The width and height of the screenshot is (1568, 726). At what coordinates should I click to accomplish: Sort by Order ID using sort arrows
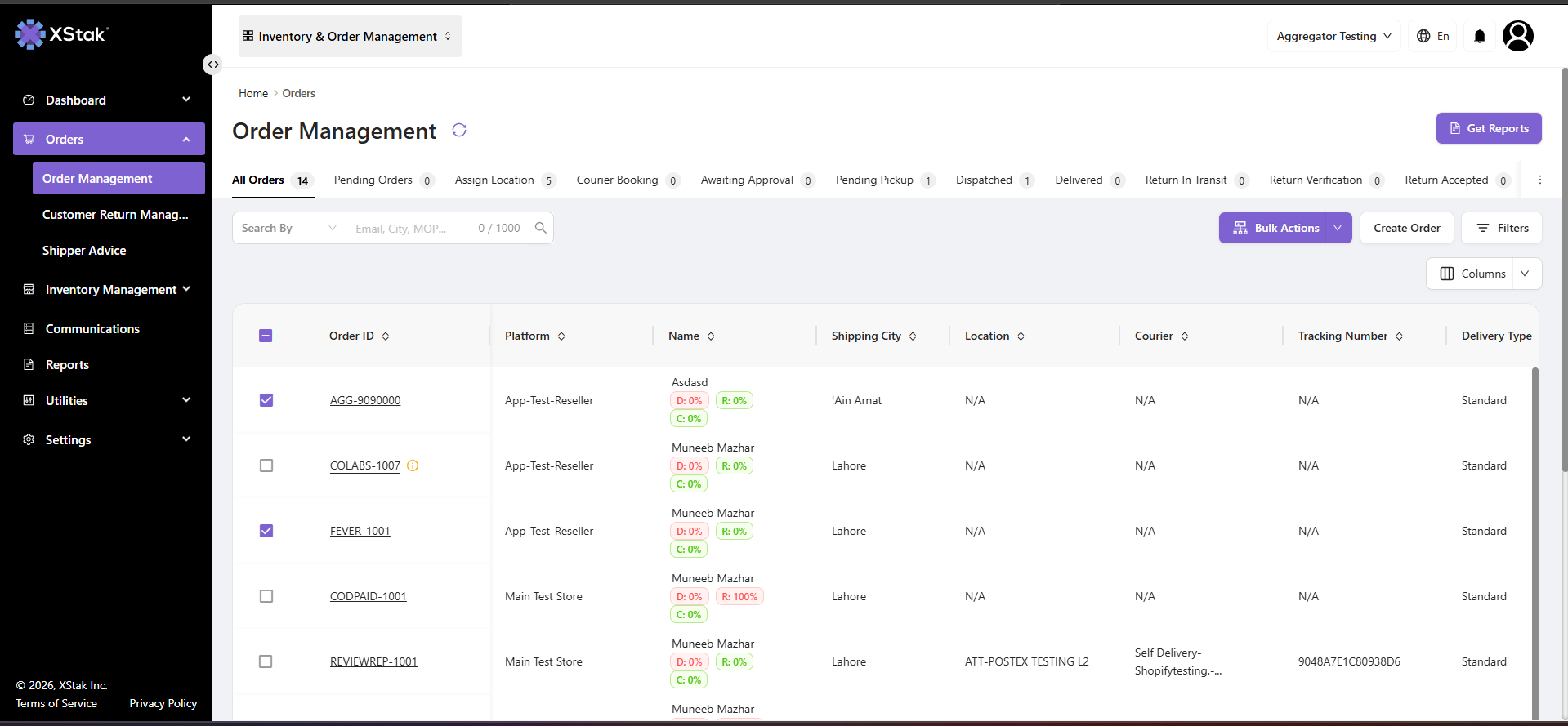(386, 336)
